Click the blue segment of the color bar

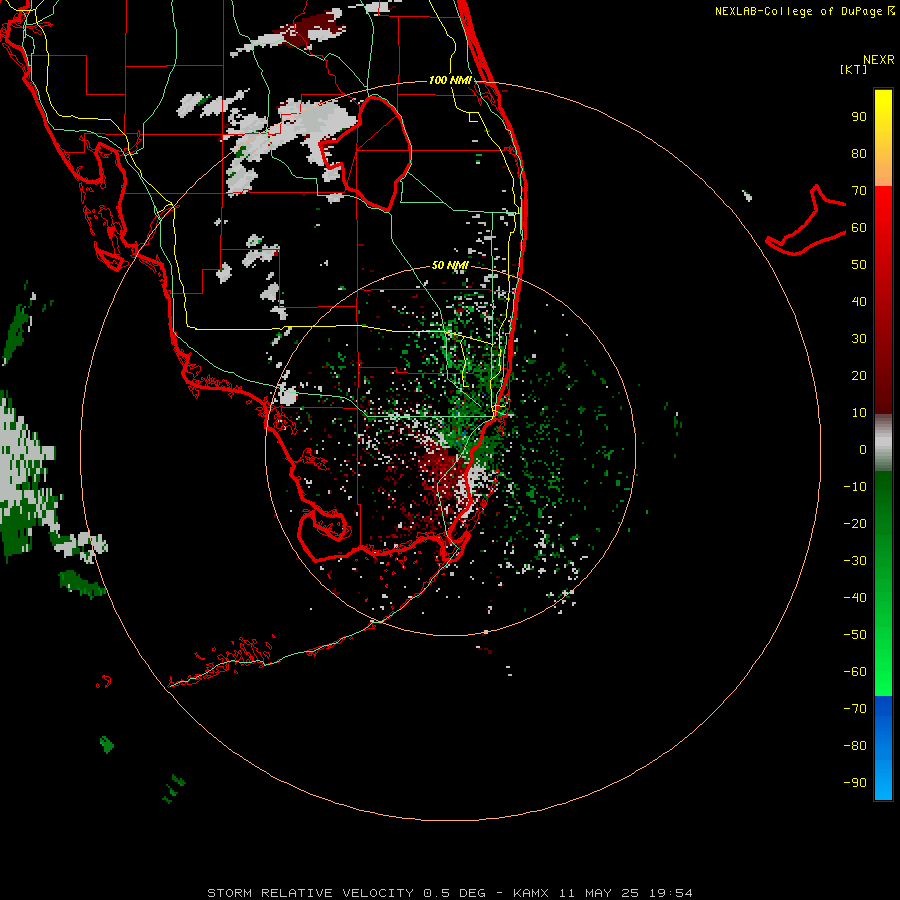tap(883, 747)
